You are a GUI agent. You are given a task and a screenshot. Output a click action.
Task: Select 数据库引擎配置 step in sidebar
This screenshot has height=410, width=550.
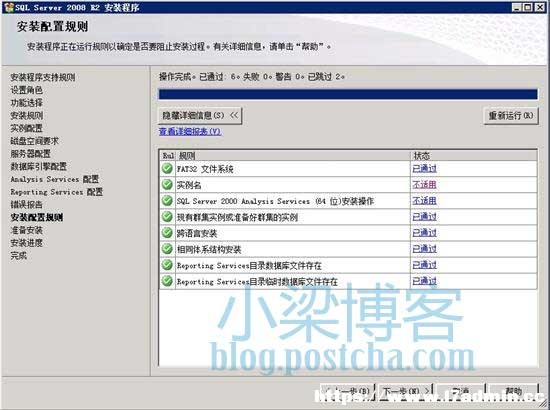pos(38,166)
